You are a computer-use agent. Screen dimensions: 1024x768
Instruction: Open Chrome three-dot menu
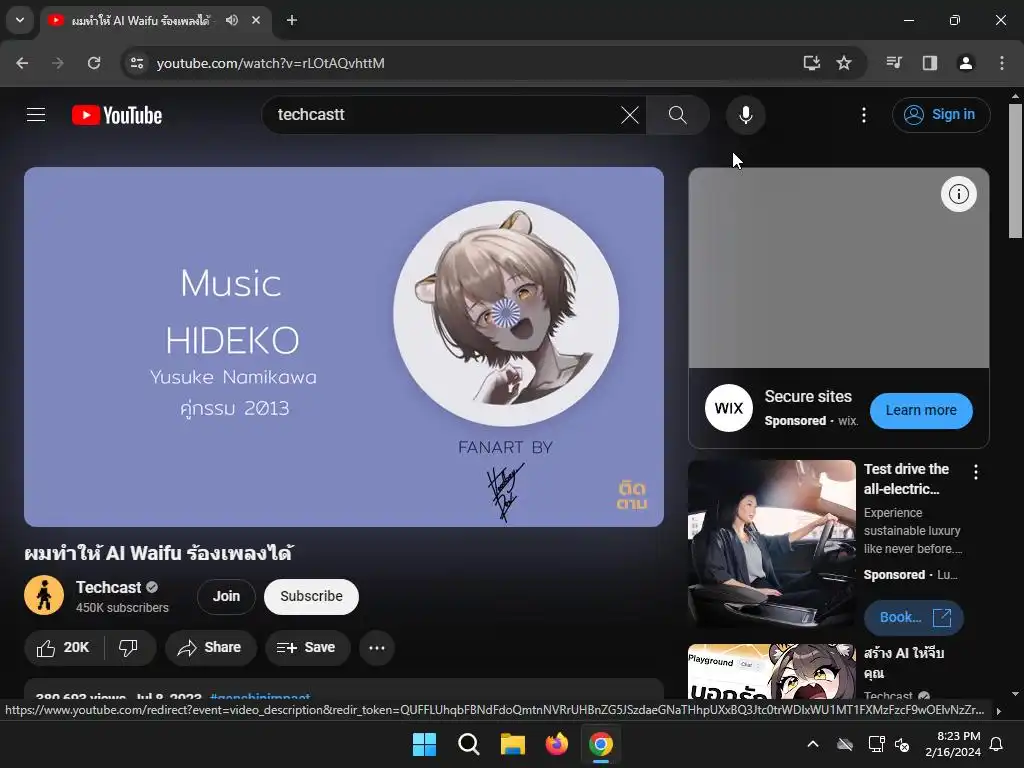pos(1002,63)
